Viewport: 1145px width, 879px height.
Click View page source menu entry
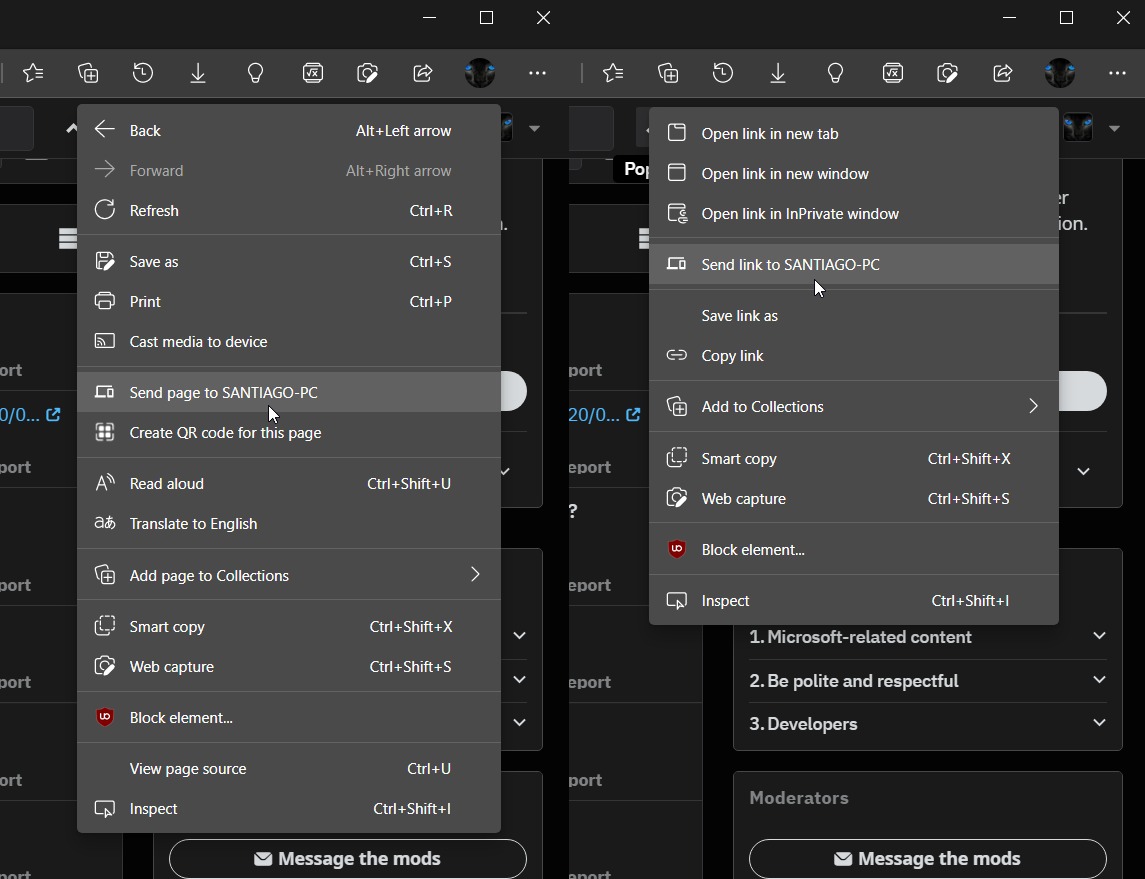188,769
